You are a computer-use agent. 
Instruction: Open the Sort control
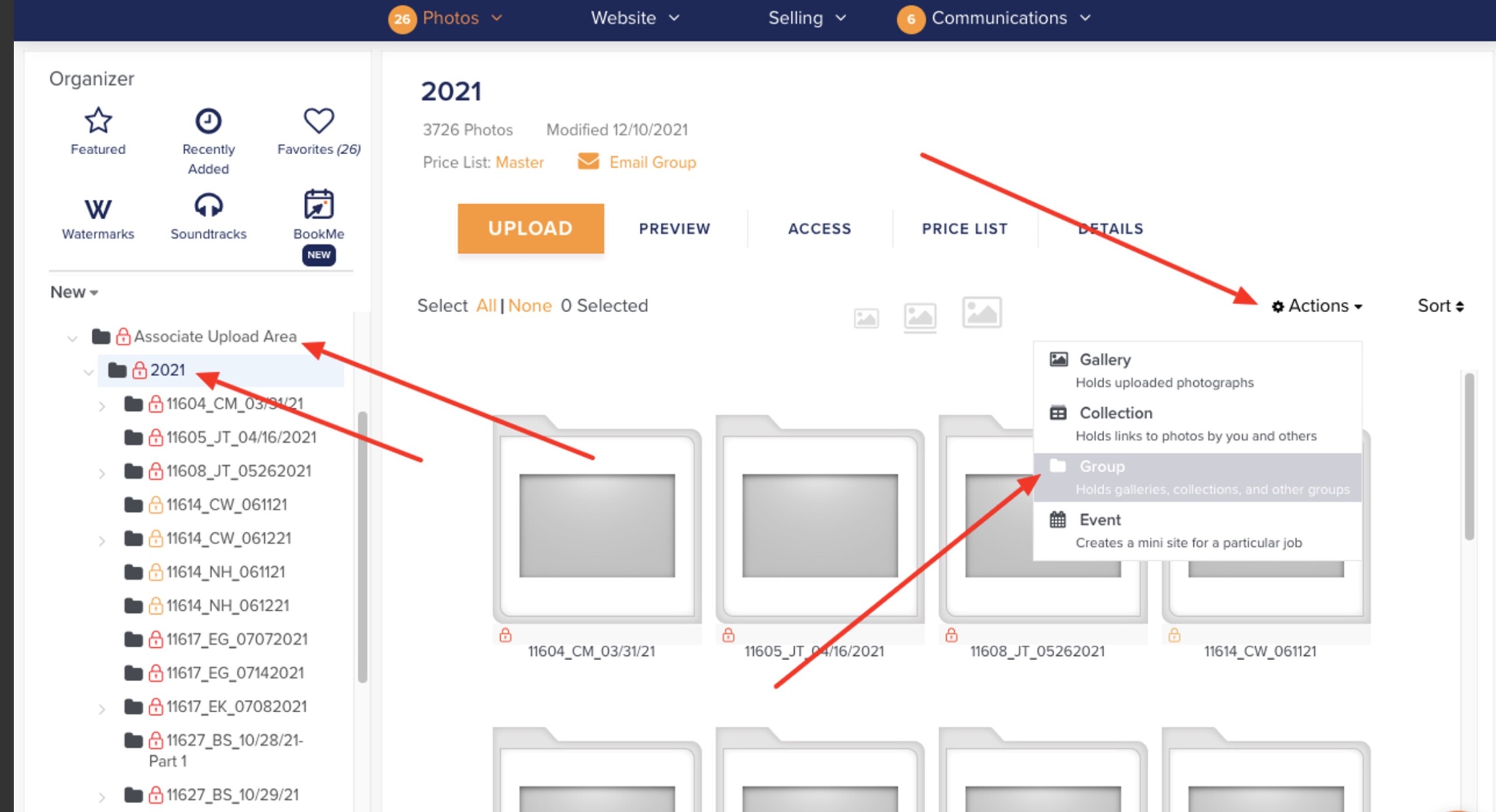click(1440, 306)
